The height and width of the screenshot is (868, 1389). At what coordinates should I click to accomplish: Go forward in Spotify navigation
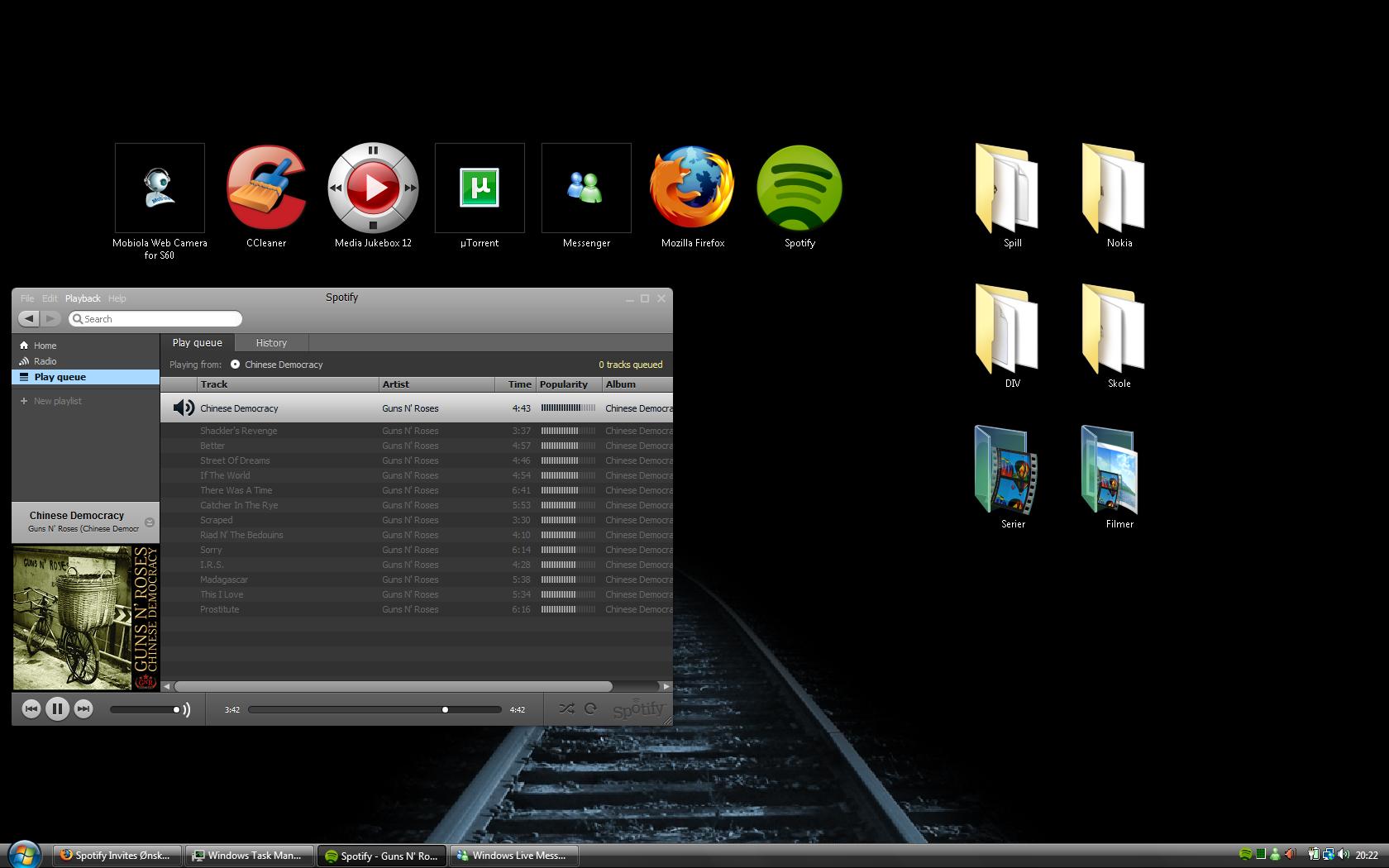coord(50,318)
